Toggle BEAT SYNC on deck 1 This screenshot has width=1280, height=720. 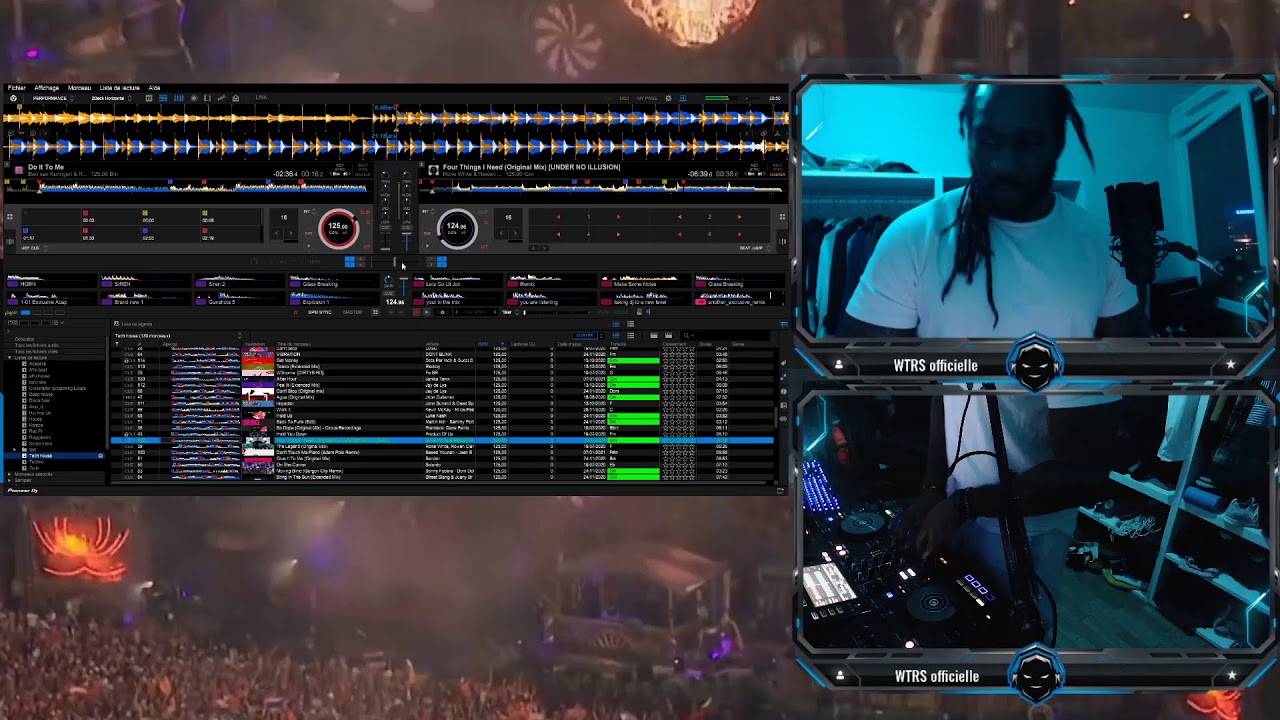pyautogui.click(x=362, y=167)
